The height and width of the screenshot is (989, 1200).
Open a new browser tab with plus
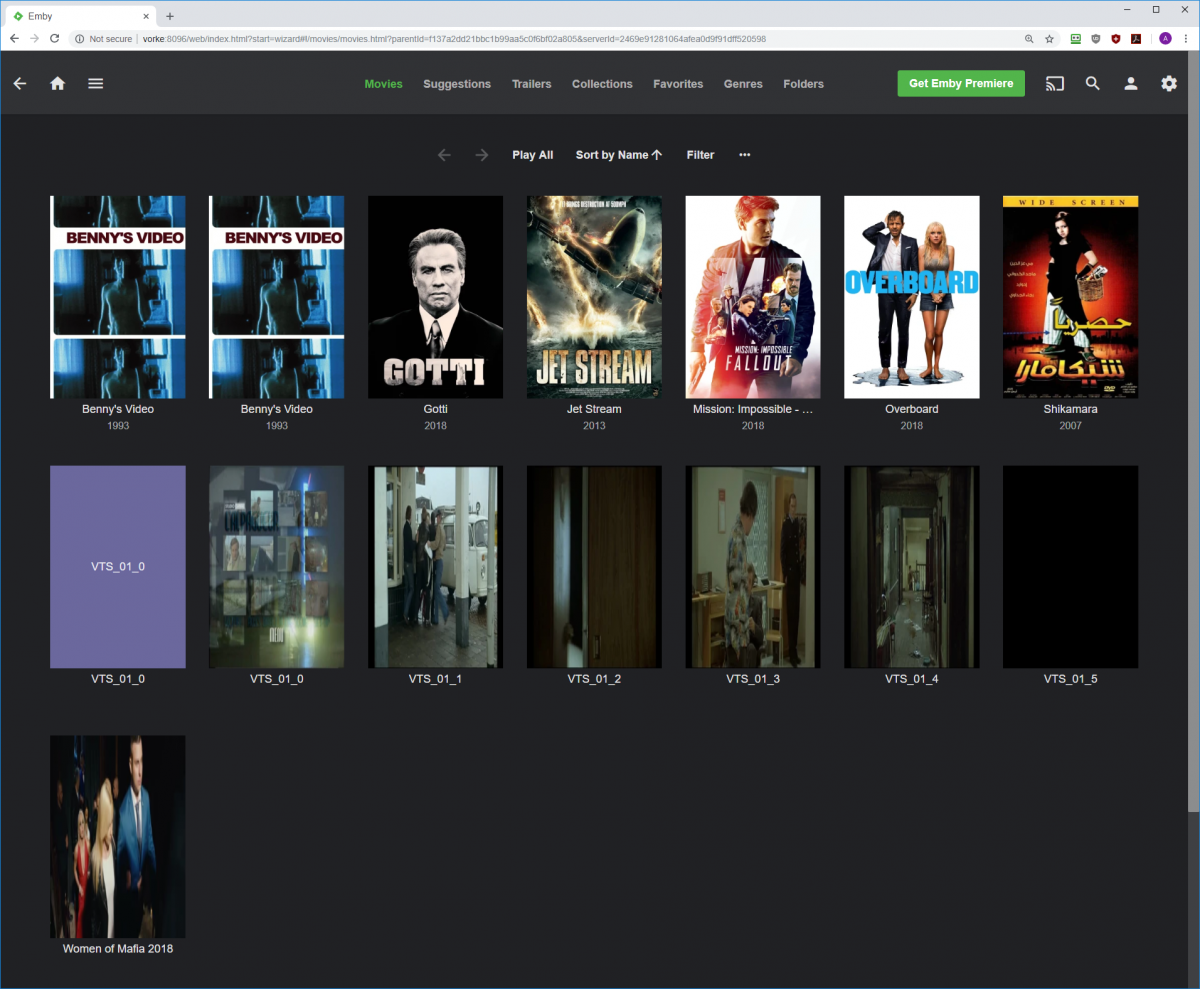coord(170,16)
